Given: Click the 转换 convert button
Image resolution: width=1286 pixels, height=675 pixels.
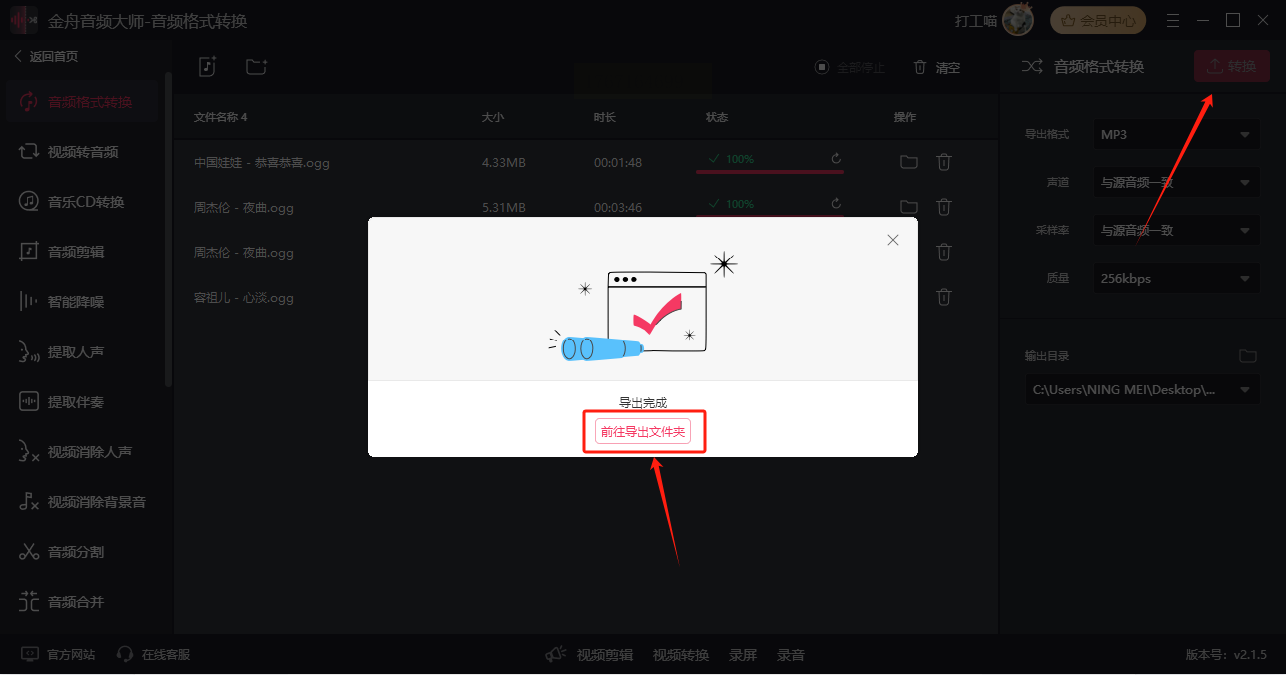Looking at the screenshot, I should tap(1232, 67).
